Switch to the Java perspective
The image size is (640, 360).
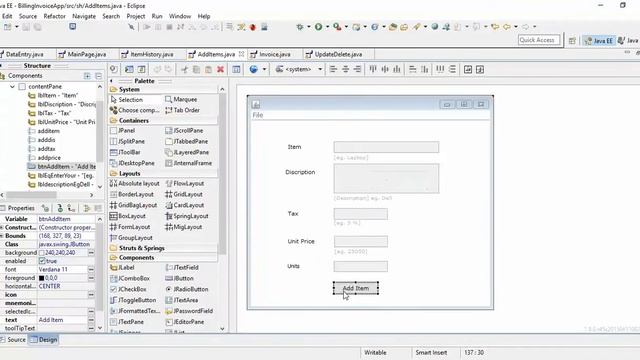tap(629, 40)
